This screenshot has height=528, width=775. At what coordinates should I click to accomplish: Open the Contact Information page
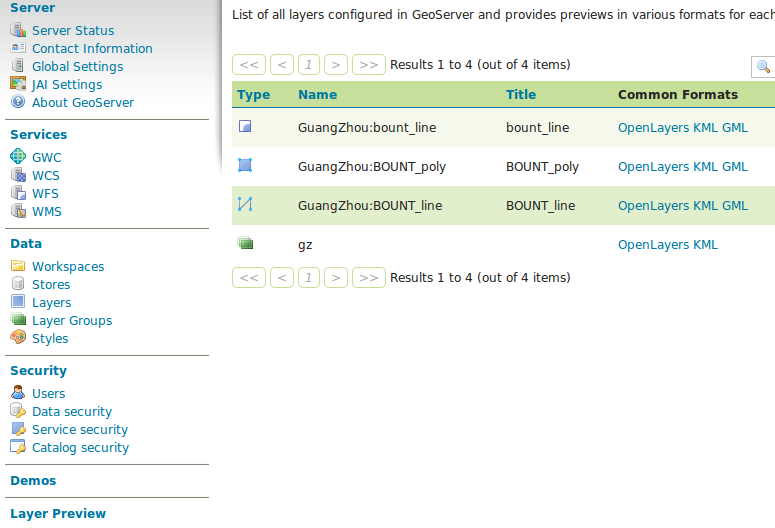[92, 48]
